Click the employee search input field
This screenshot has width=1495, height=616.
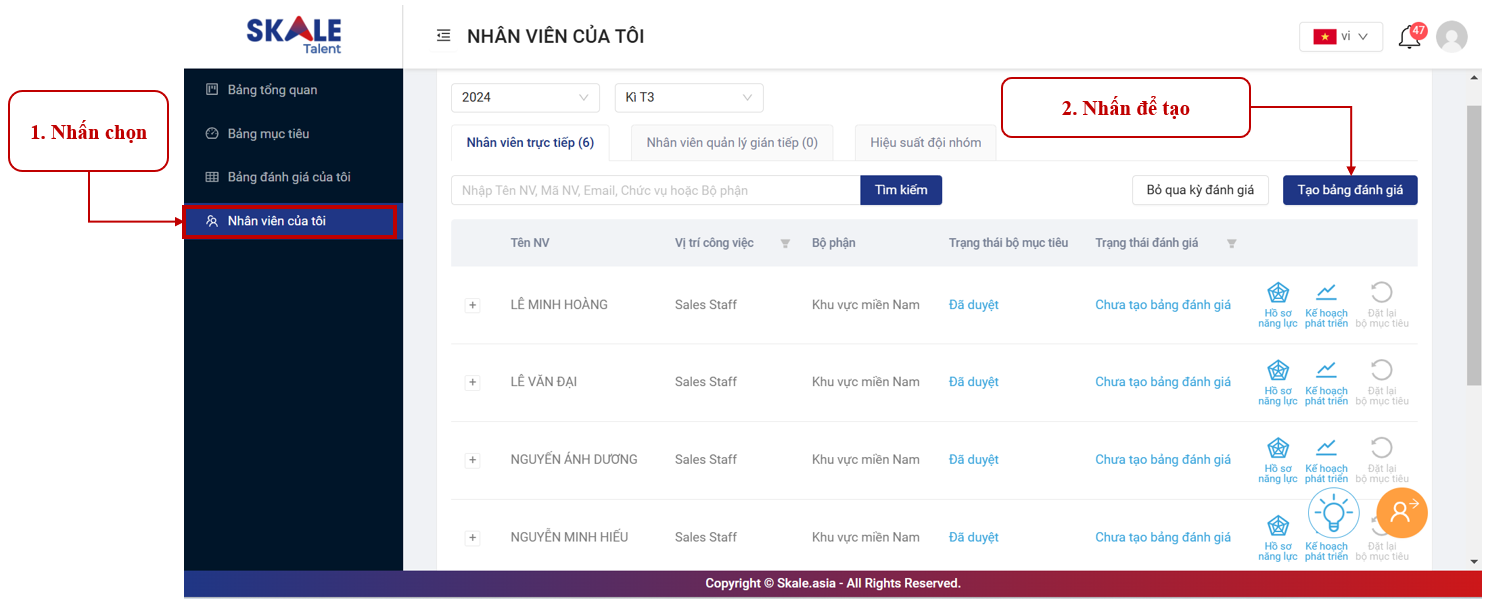[x=655, y=190]
